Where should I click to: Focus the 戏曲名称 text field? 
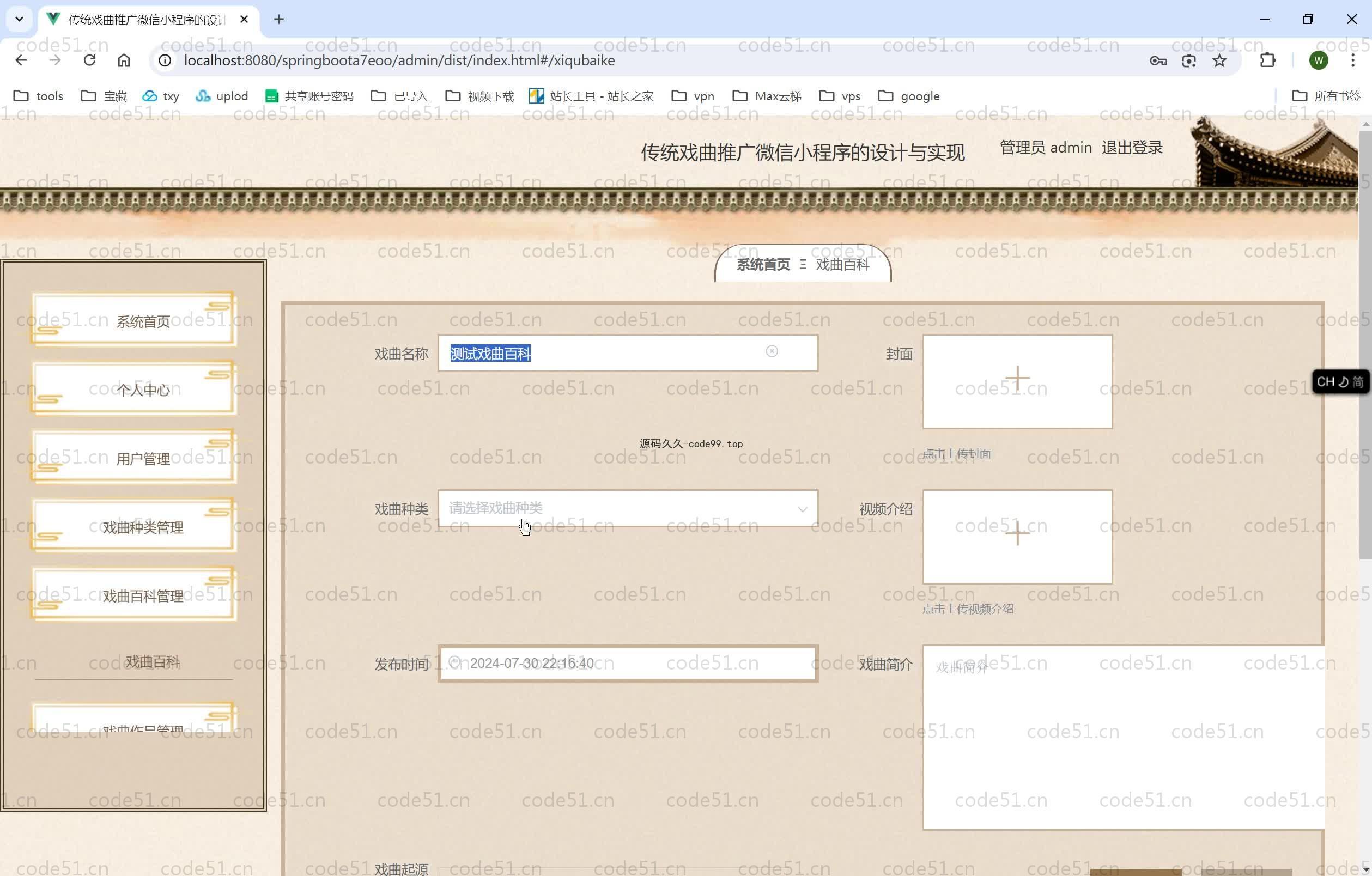click(x=627, y=353)
